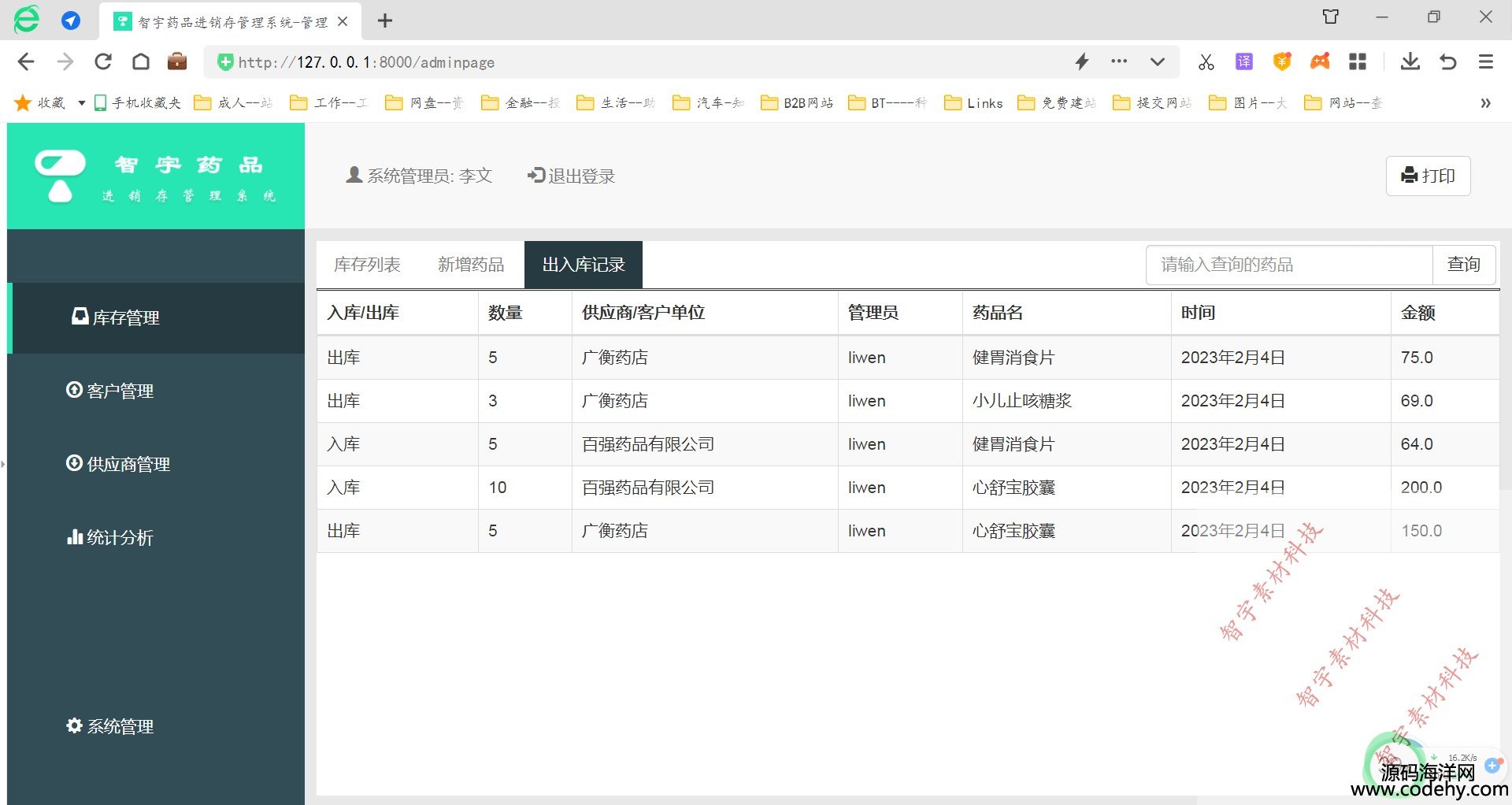Viewport: 1512px width, 805px height.
Task: Open the apps grid extension icon
Action: point(1358,61)
